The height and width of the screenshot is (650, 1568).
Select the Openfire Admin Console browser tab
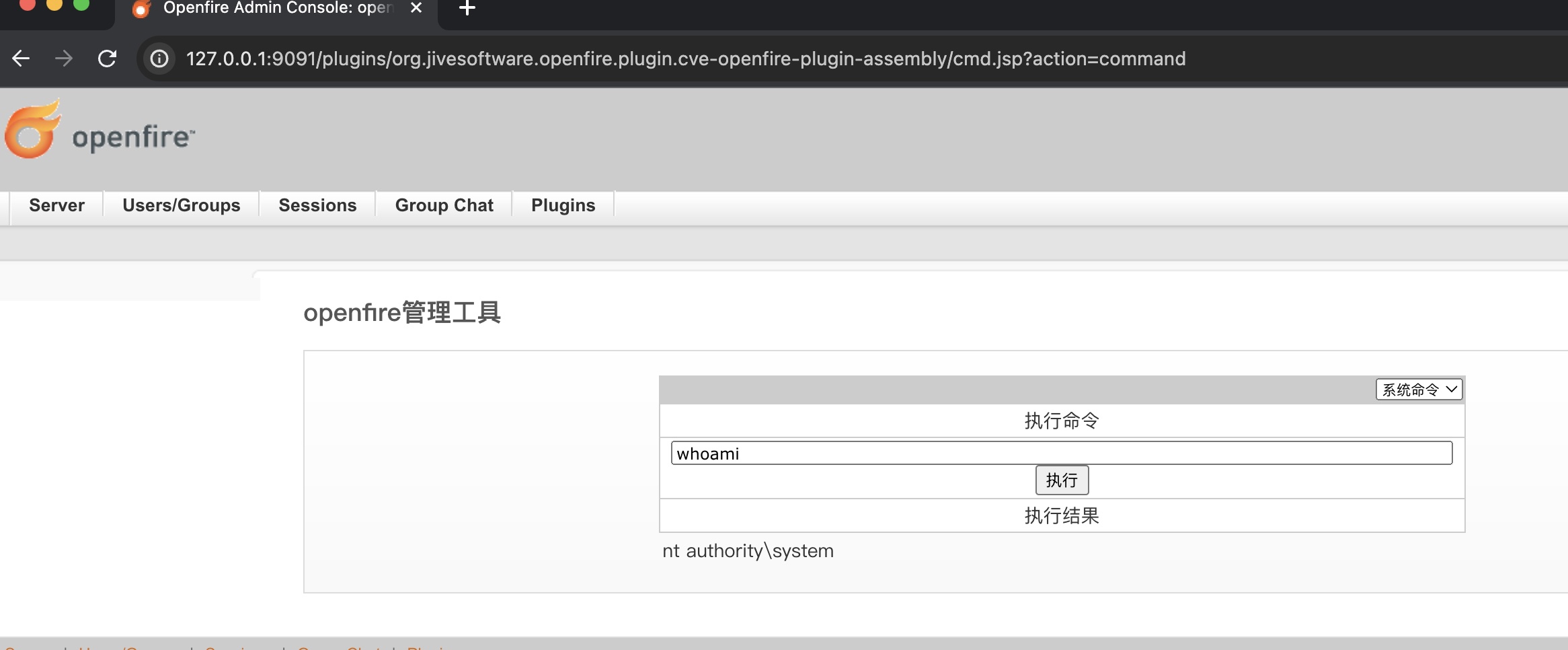pyautogui.click(x=276, y=9)
